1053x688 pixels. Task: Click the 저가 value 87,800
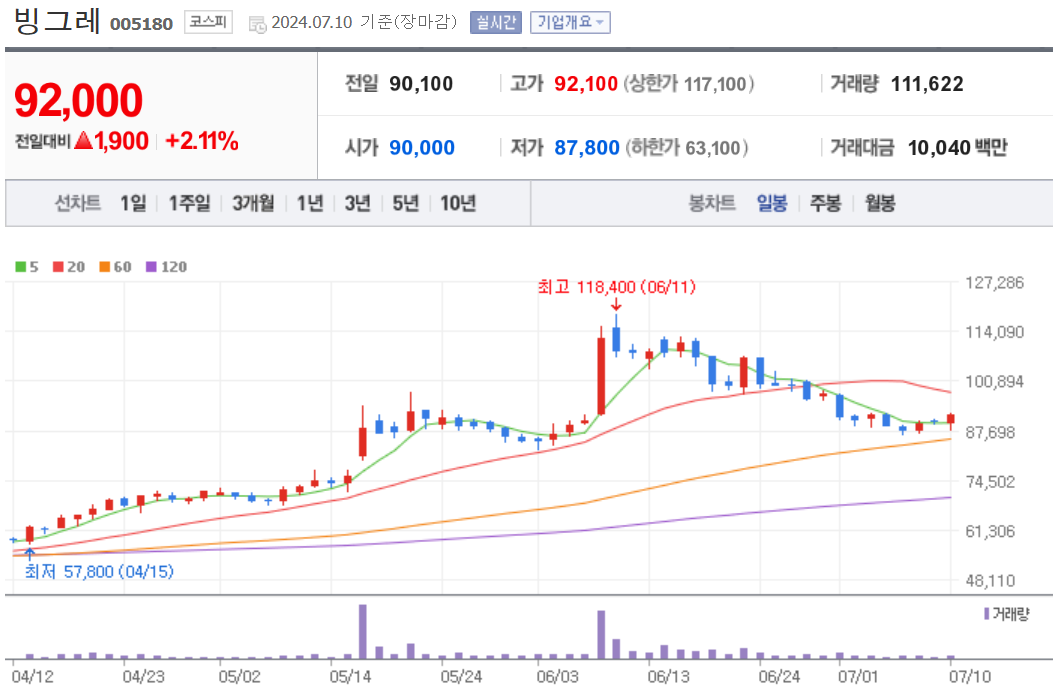click(587, 148)
